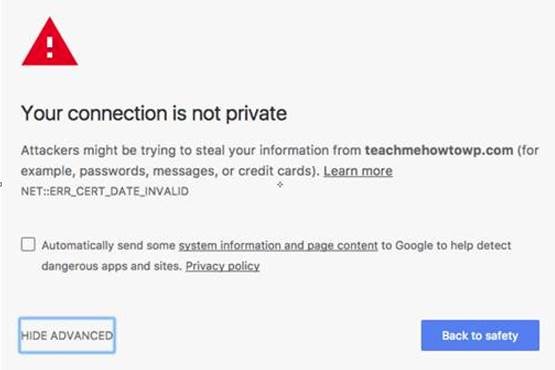555x370 pixels.
Task: Enable the automatic system information reporting checkbox
Action: click(28, 244)
